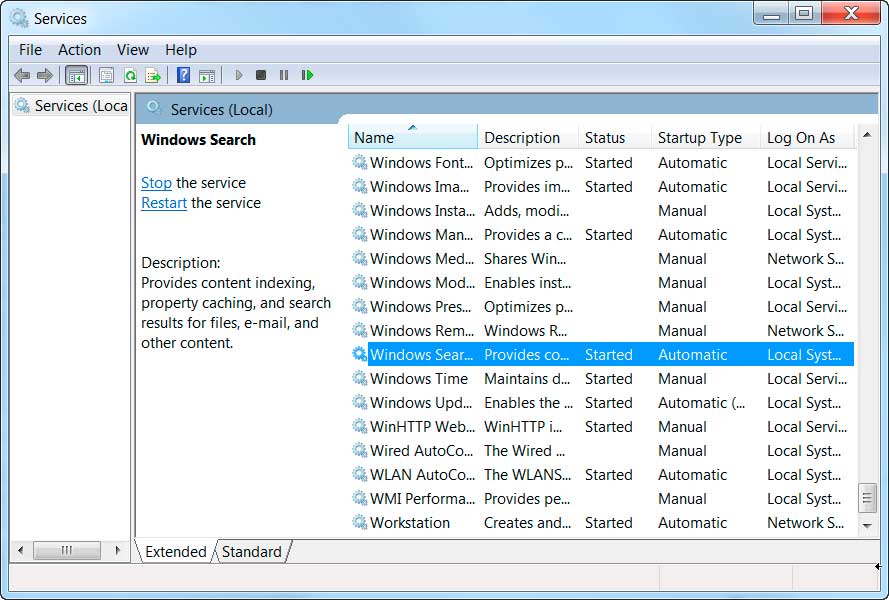
Task: Select Services (Local) in the console tree
Action: pyautogui.click(x=71, y=106)
